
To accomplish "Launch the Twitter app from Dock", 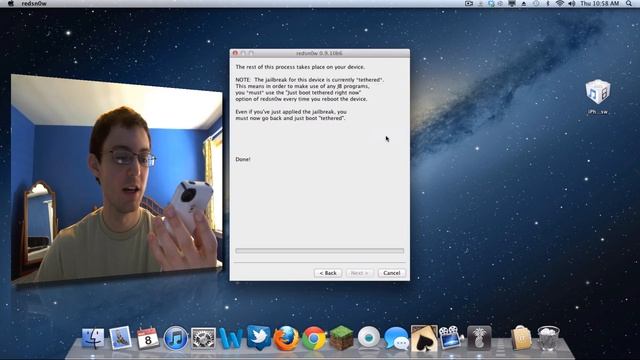I will 258,338.
